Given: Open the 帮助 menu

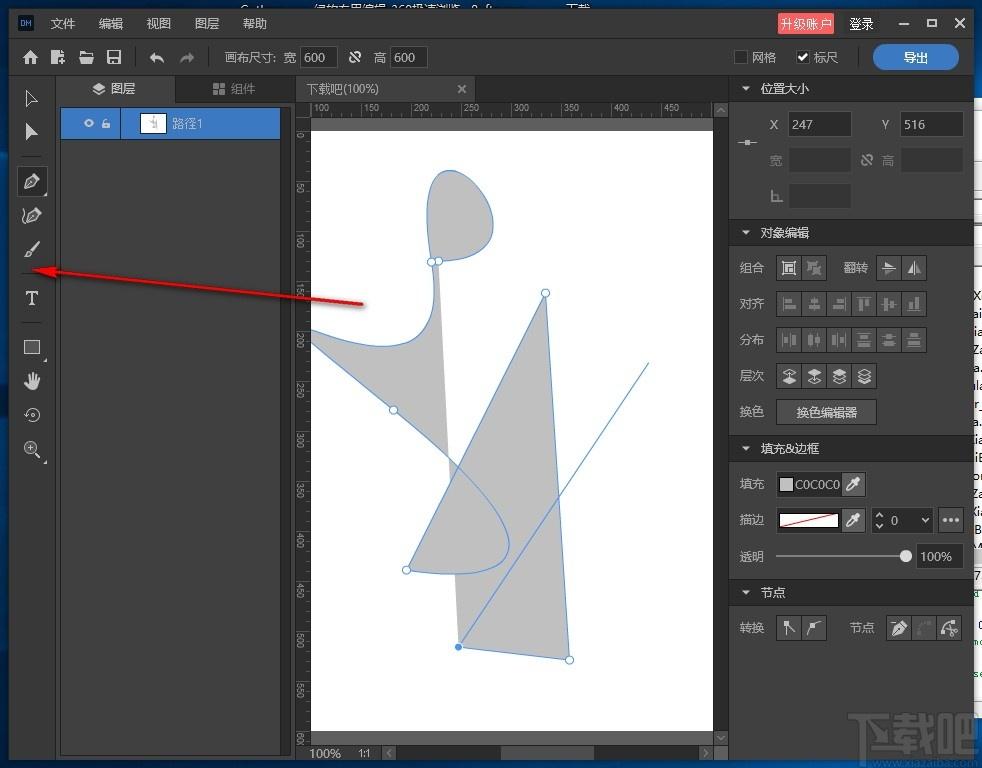Looking at the screenshot, I should click(x=255, y=24).
